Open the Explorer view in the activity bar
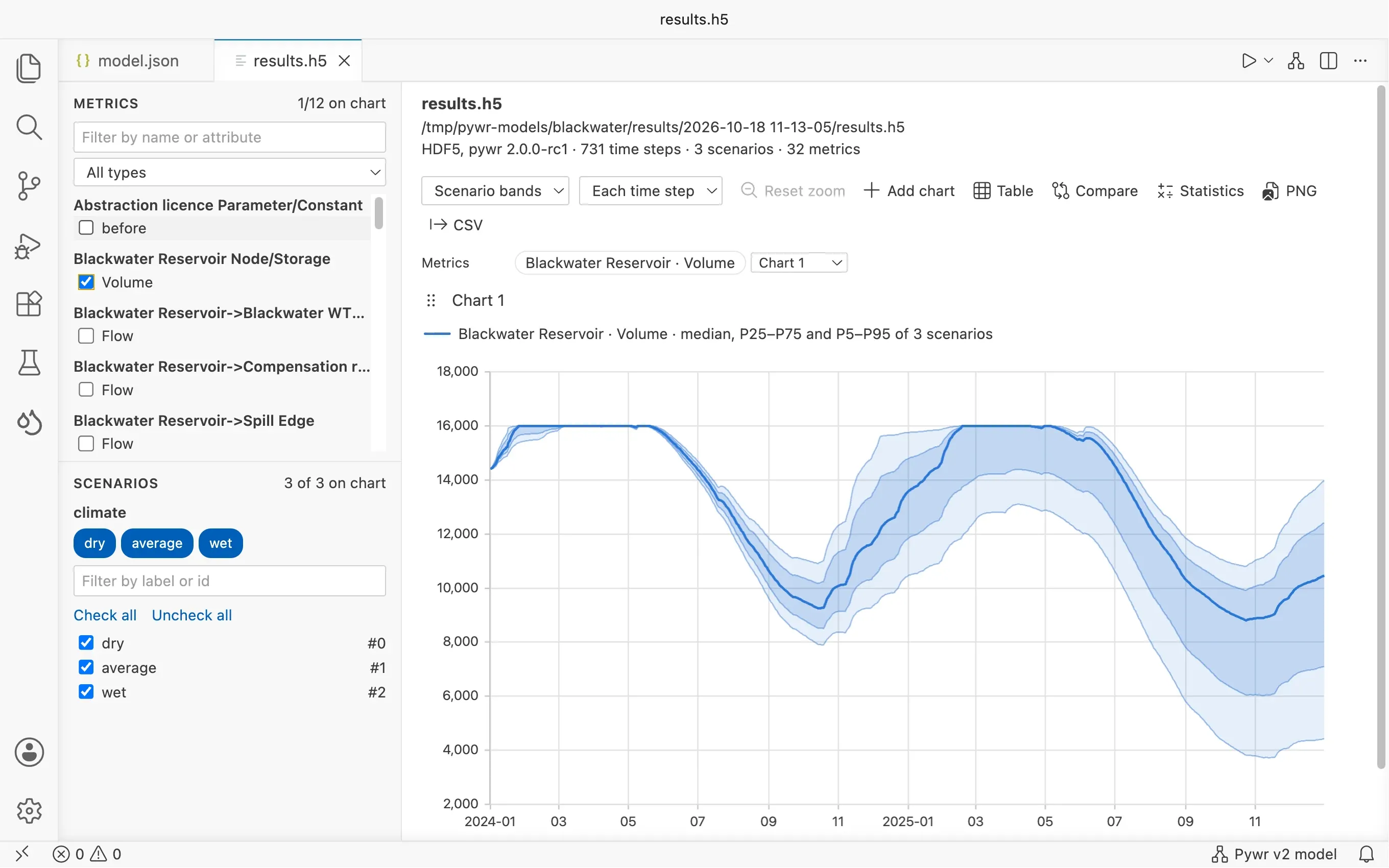The height and width of the screenshot is (868, 1389). pyautogui.click(x=29, y=68)
